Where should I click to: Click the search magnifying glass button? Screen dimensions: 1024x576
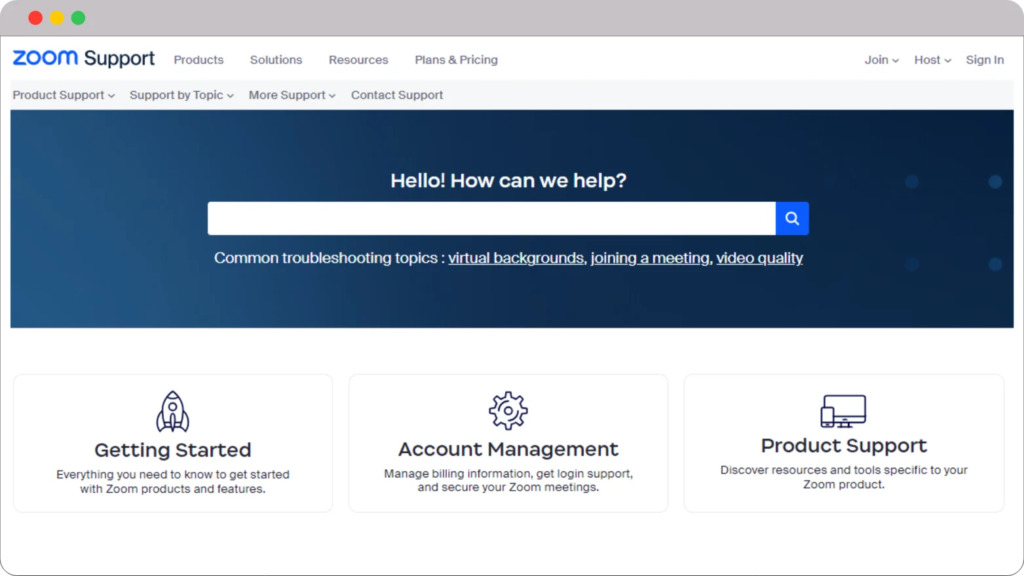click(x=791, y=218)
